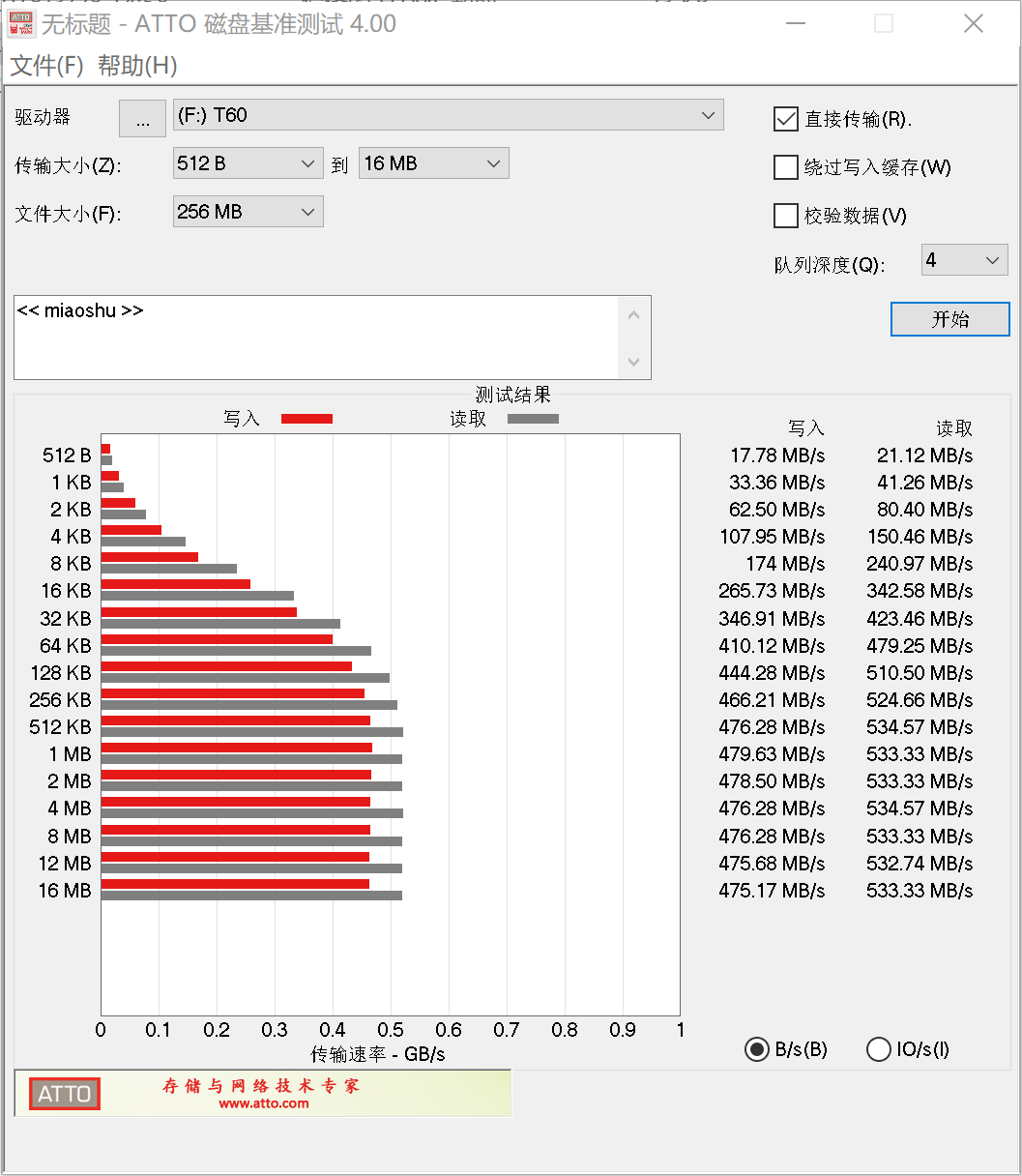This screenshot has height=1176, width=1022.
Task: Enable the 绕过写入缓存(W) checkbox
Action: pos(785,167)
